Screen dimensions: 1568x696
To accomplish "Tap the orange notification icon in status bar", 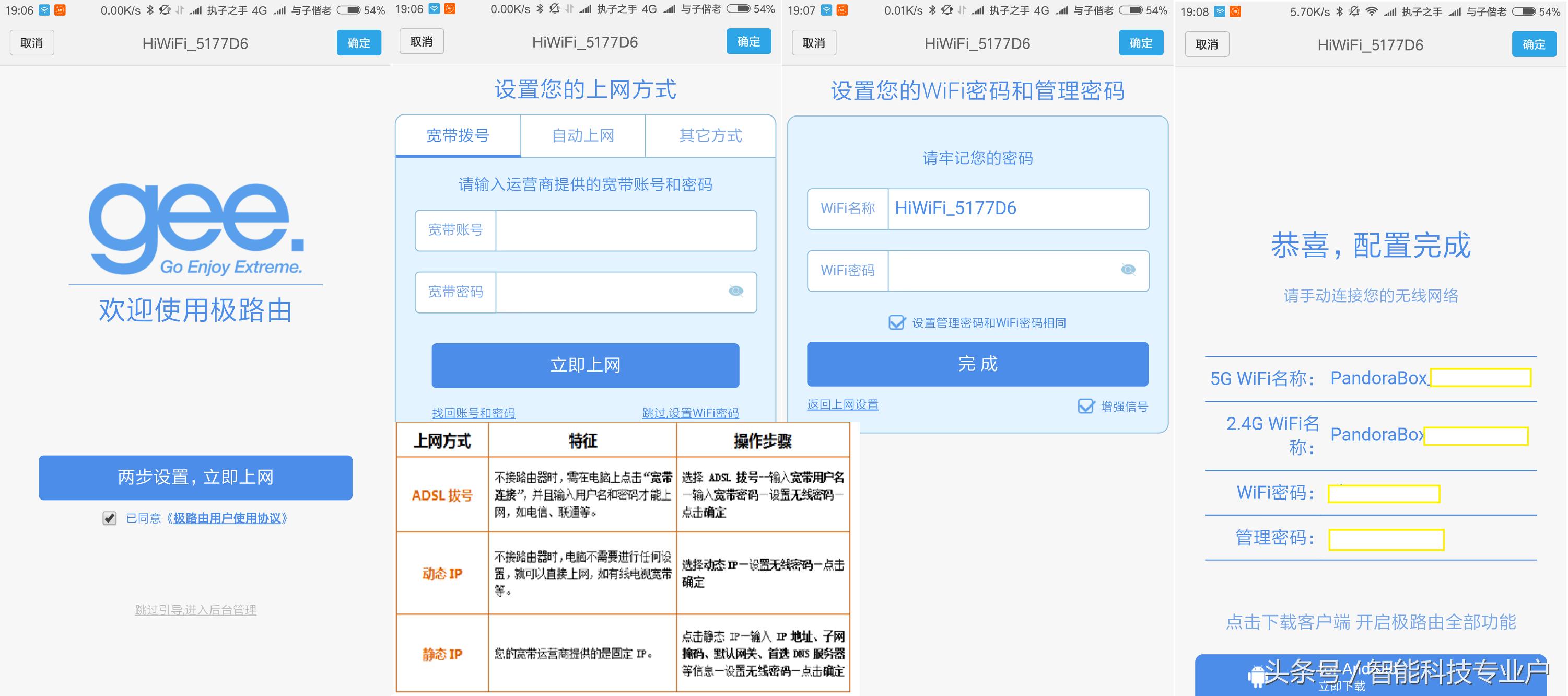I will [61, 10].
